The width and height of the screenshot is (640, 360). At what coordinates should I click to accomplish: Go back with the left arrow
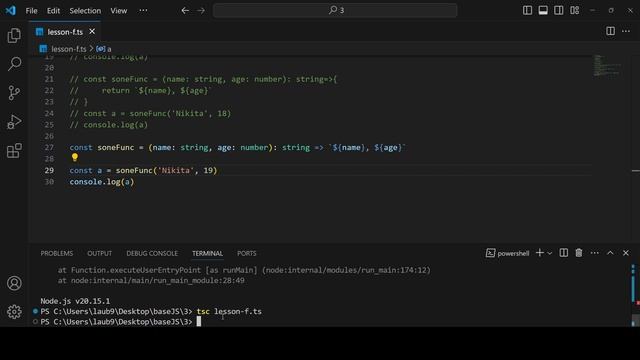click(185, 11)
